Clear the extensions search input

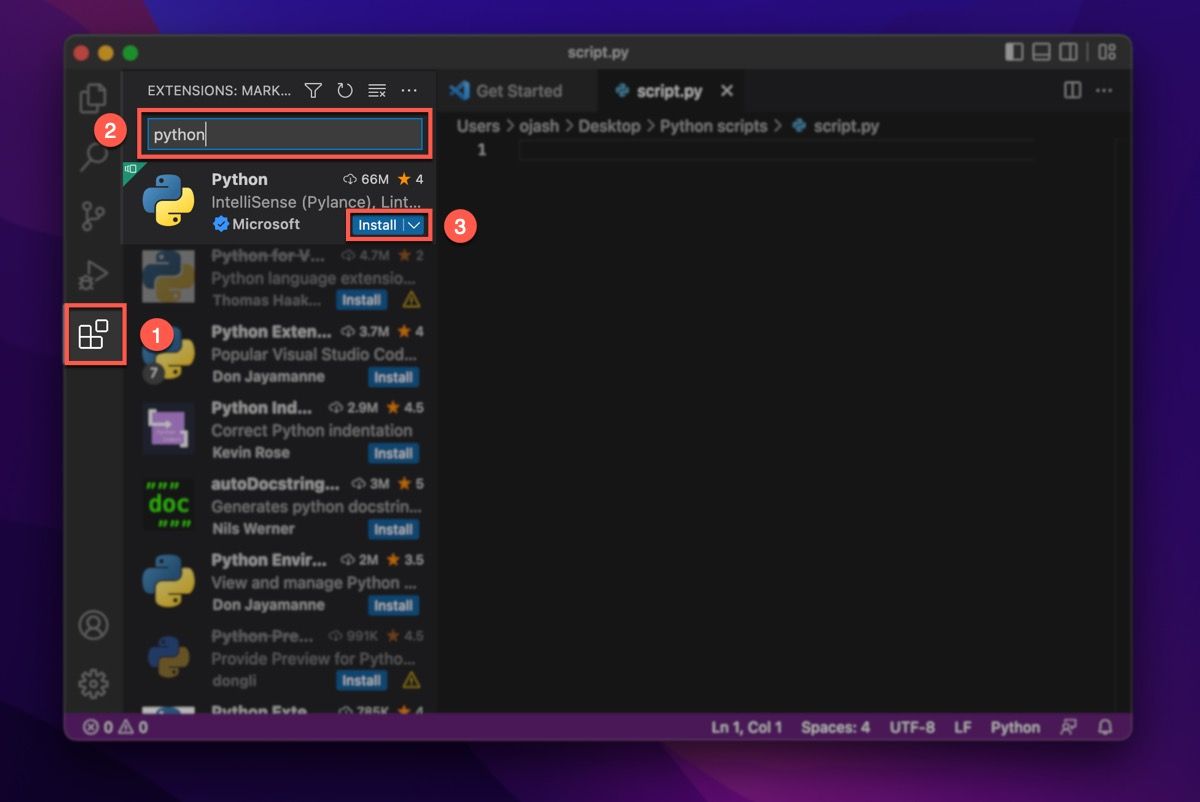(x=377, y=90)
